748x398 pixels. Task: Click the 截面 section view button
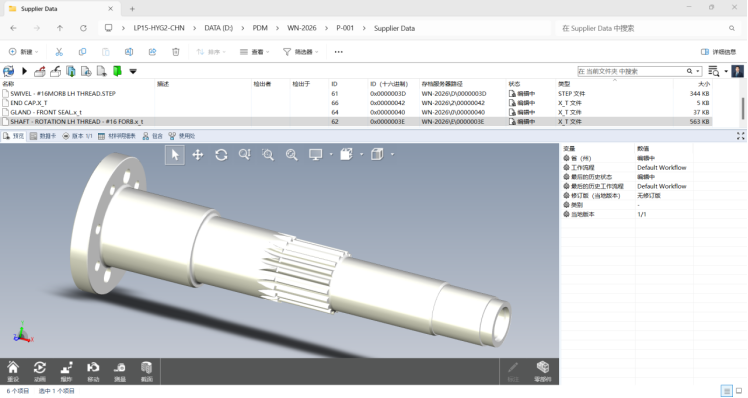point(146,372)
